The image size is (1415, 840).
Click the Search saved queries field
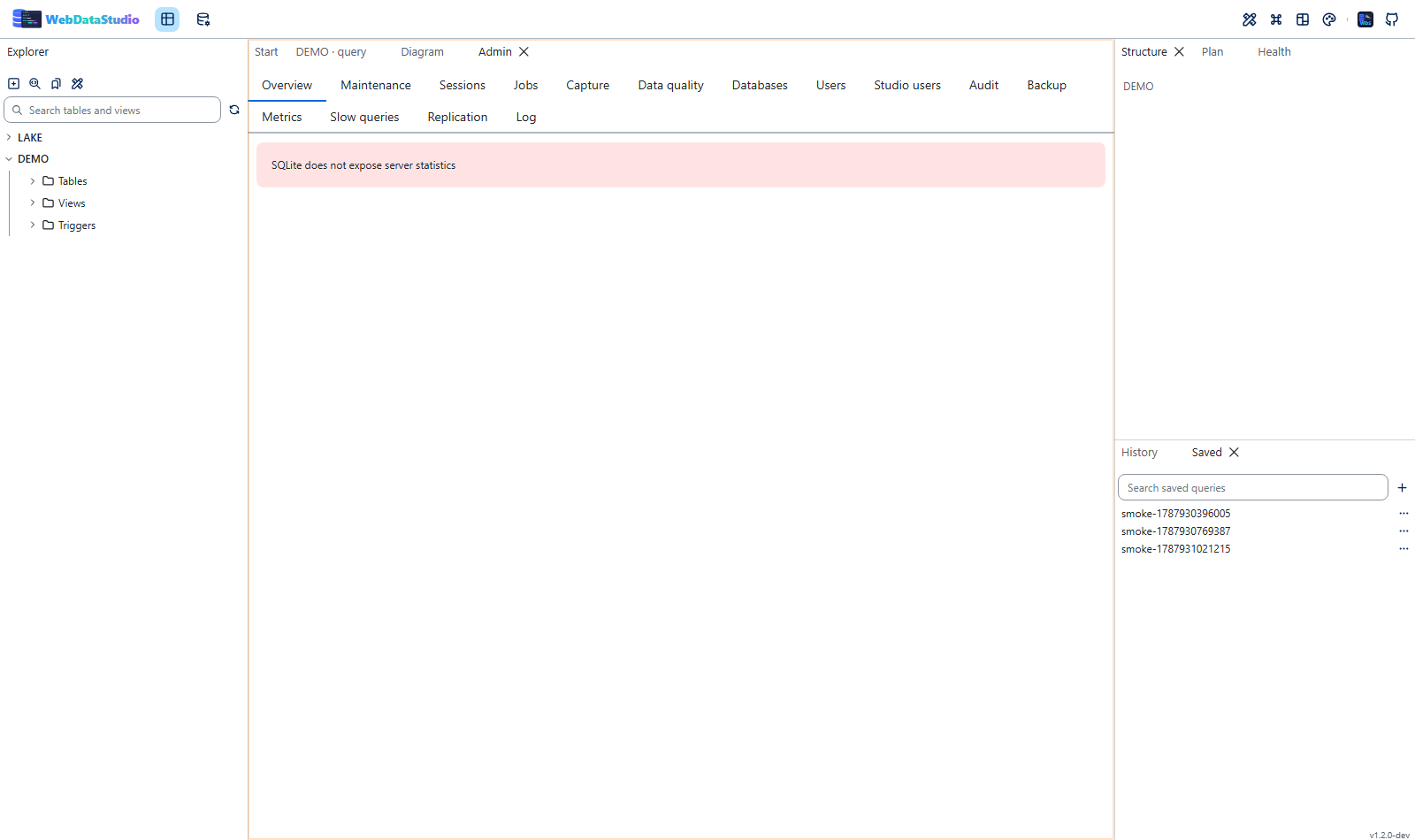click(1253, 488)
